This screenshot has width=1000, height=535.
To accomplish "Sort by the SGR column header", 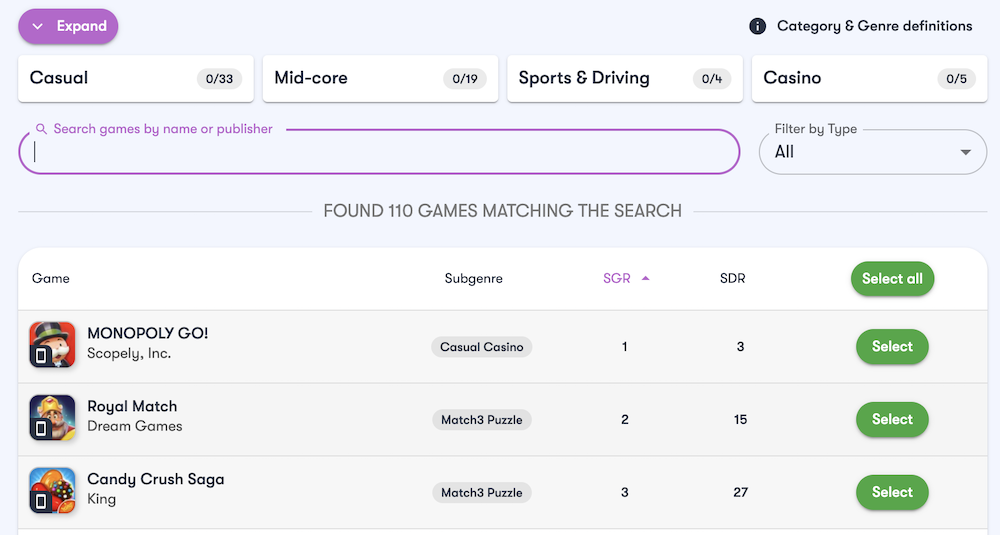I will coord(617,278).
